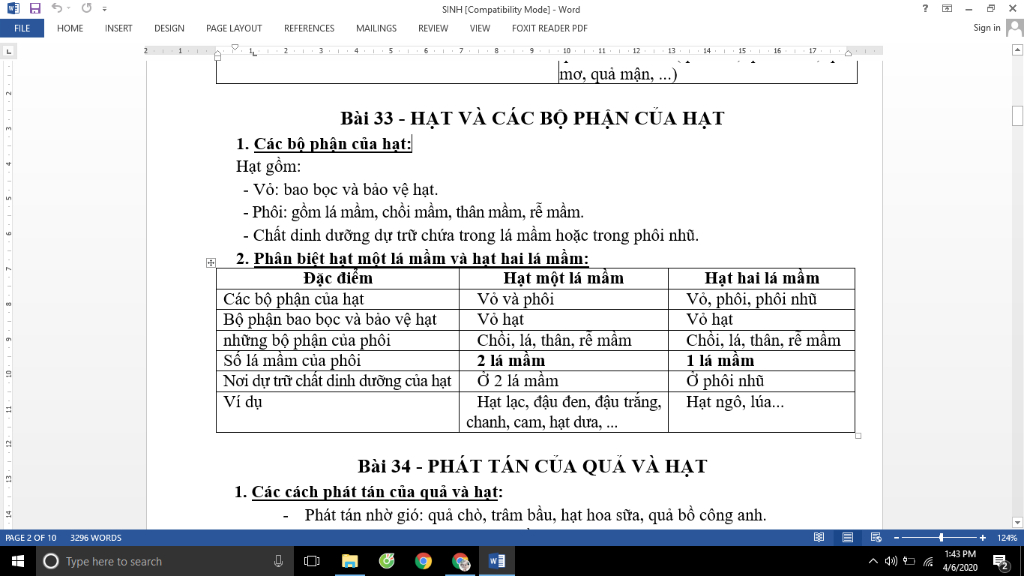Screen dimensions: 1024x576
Task: Click the PAGE 2 OF 10 status indicator
Action: click(31, 538)
